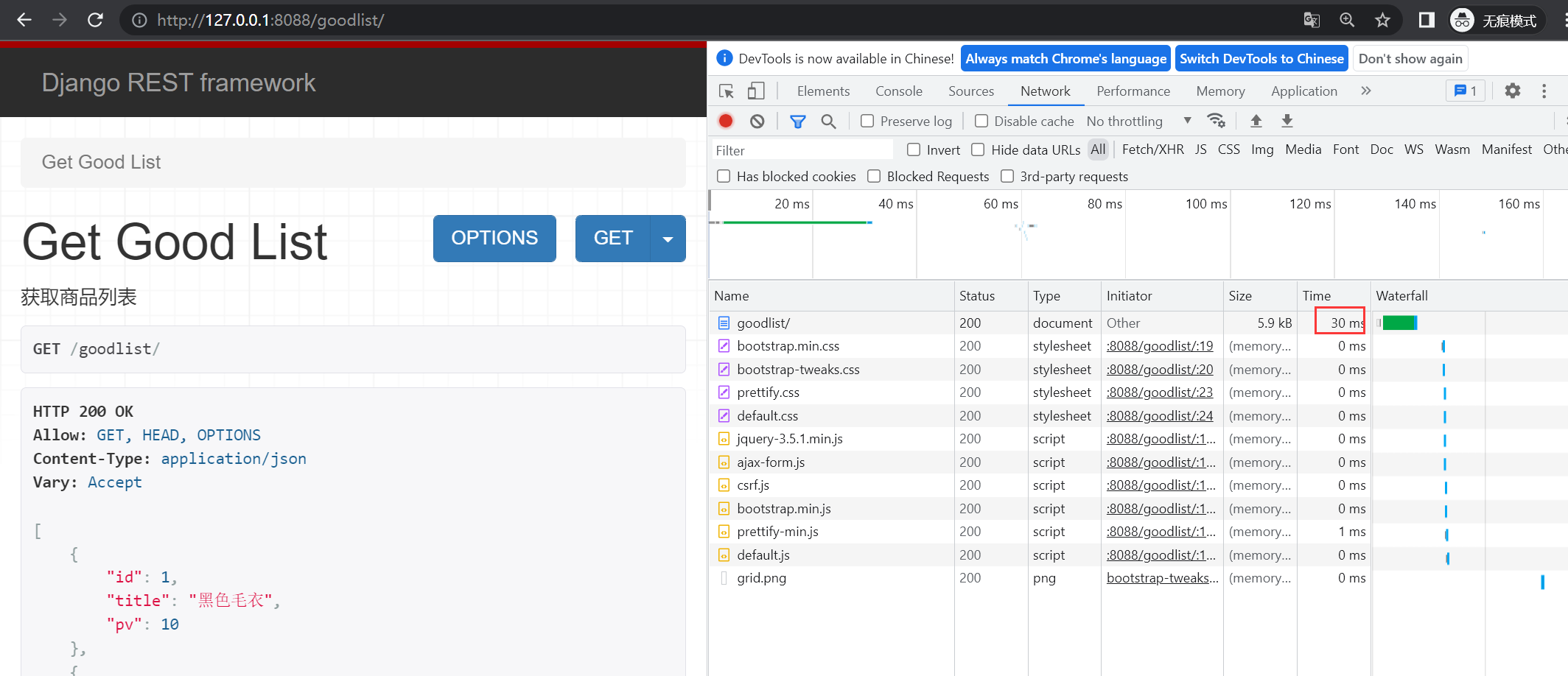Tick the Invert filter checkbox
This screenshot has height=676, width=1568.
pos(914,149)
